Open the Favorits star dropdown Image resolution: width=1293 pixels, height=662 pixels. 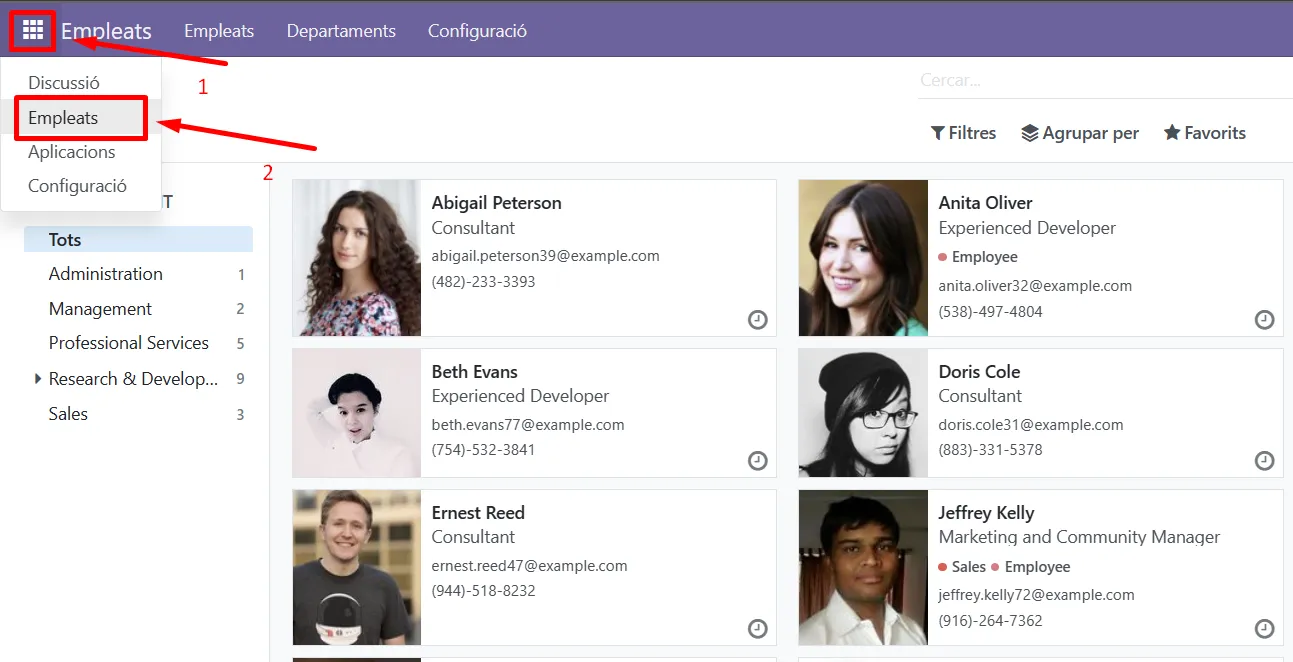click(x=1205, y=133)
